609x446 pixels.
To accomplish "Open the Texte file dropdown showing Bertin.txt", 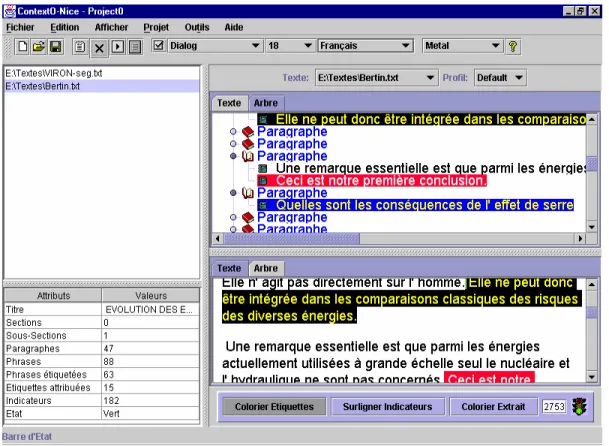I will [x=376, y=78].
